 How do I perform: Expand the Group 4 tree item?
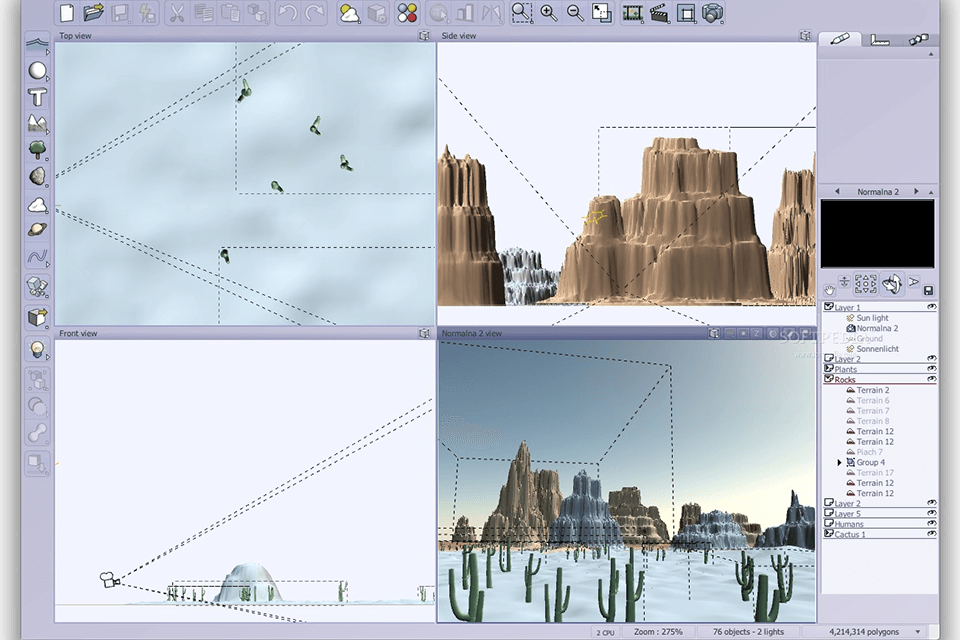tap(840, 463)
